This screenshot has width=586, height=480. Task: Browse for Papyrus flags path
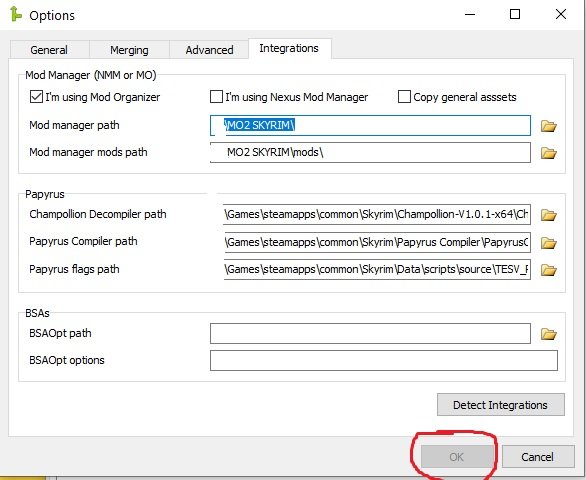point(549,270)
